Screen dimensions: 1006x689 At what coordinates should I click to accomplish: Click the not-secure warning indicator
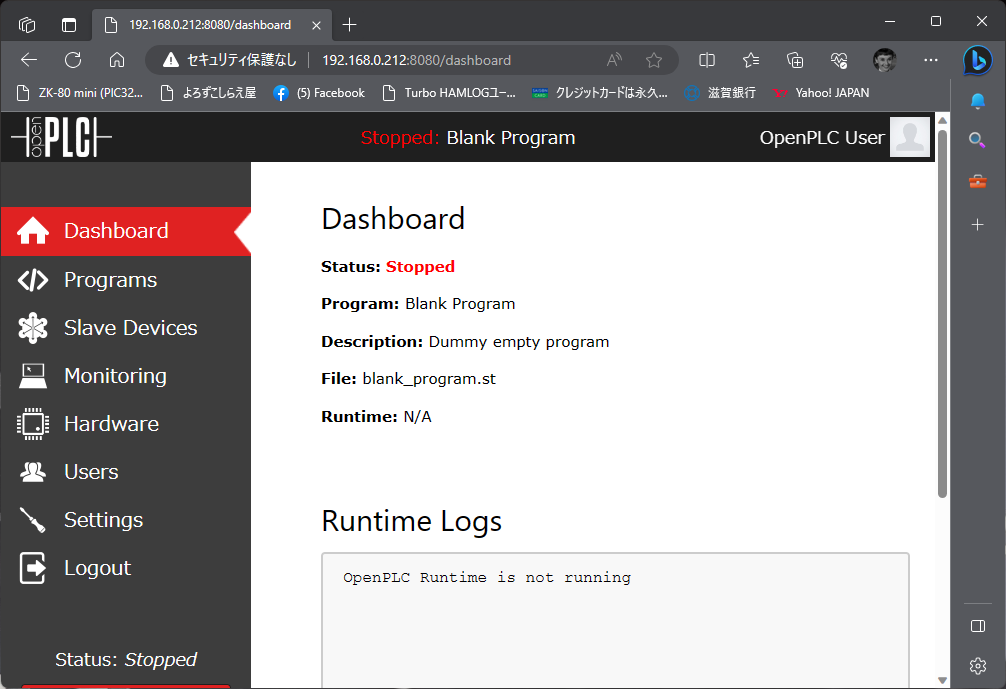pos(230,60)
